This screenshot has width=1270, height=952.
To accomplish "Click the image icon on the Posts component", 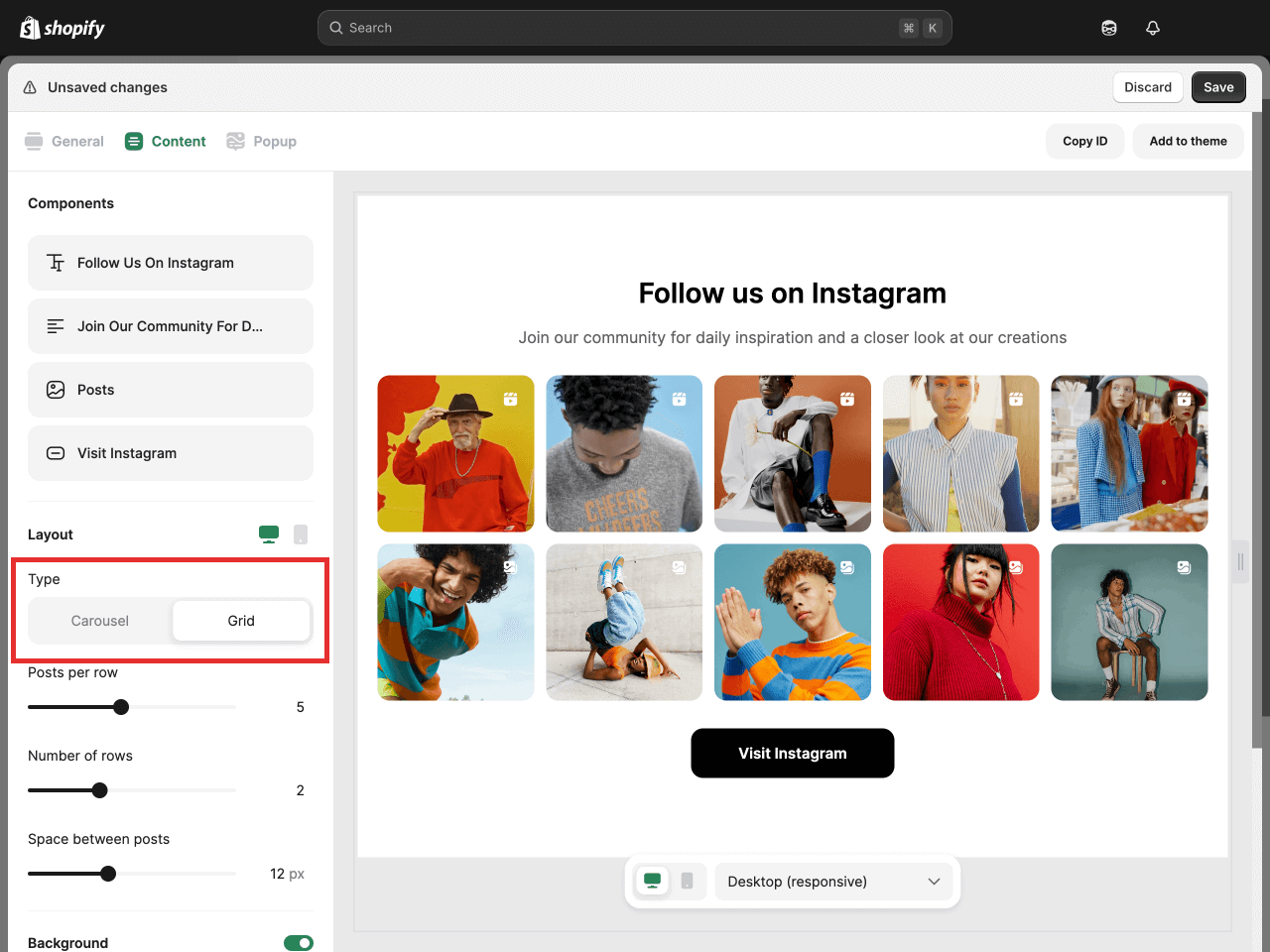I will [56, 390].
